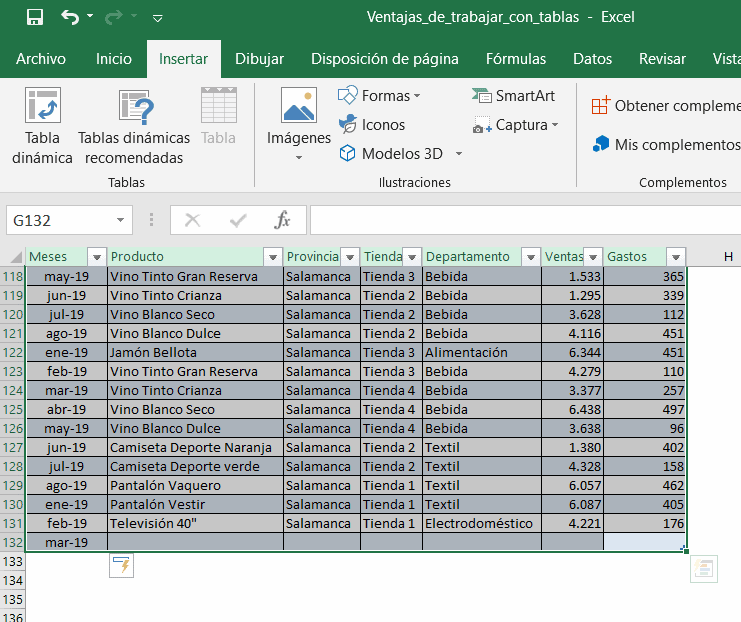
Task: Click the Name Box showing G132
Action: pyautogui.click(x=61, y=220)
